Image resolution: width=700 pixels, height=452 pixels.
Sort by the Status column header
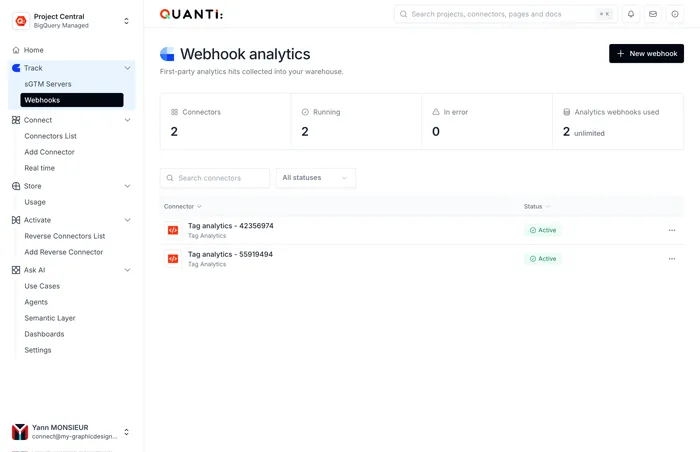click(x=537, y=206)
